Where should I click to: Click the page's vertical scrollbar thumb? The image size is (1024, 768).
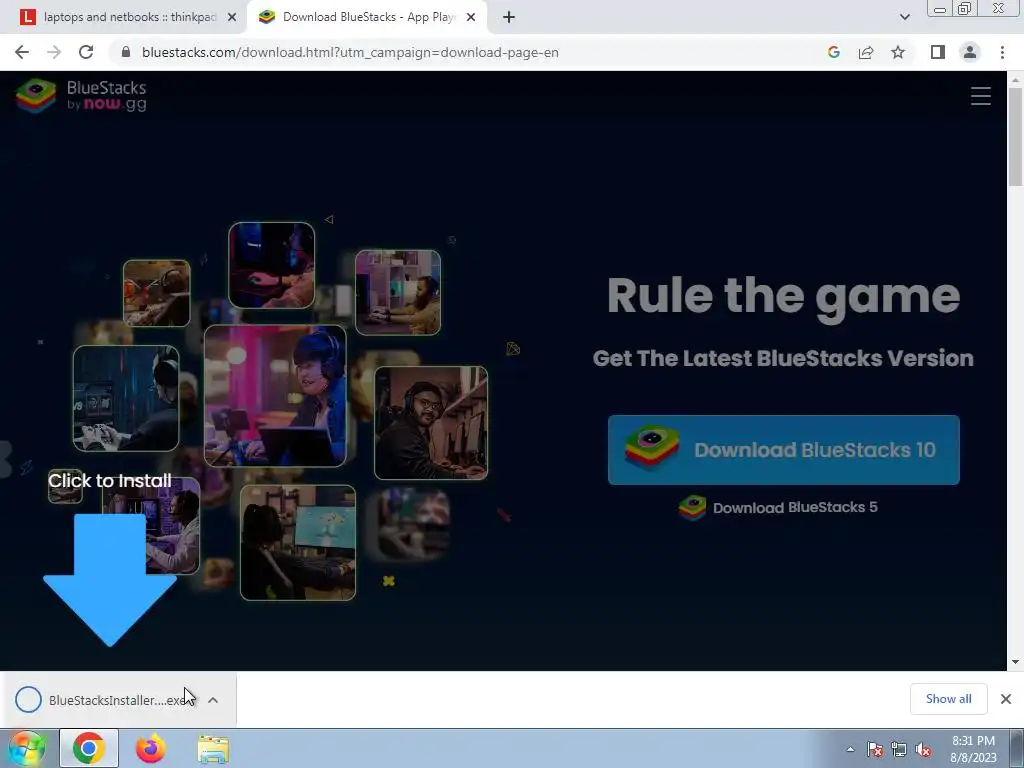[x=1016, y=137]
